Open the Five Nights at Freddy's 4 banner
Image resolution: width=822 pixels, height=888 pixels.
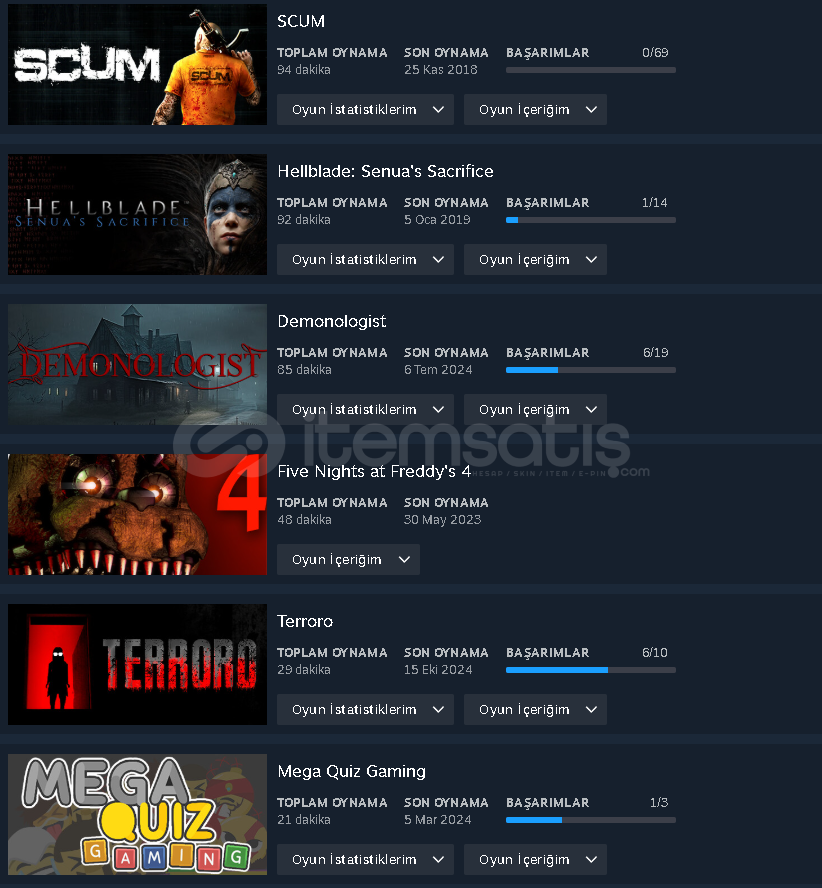click(137, 515)
